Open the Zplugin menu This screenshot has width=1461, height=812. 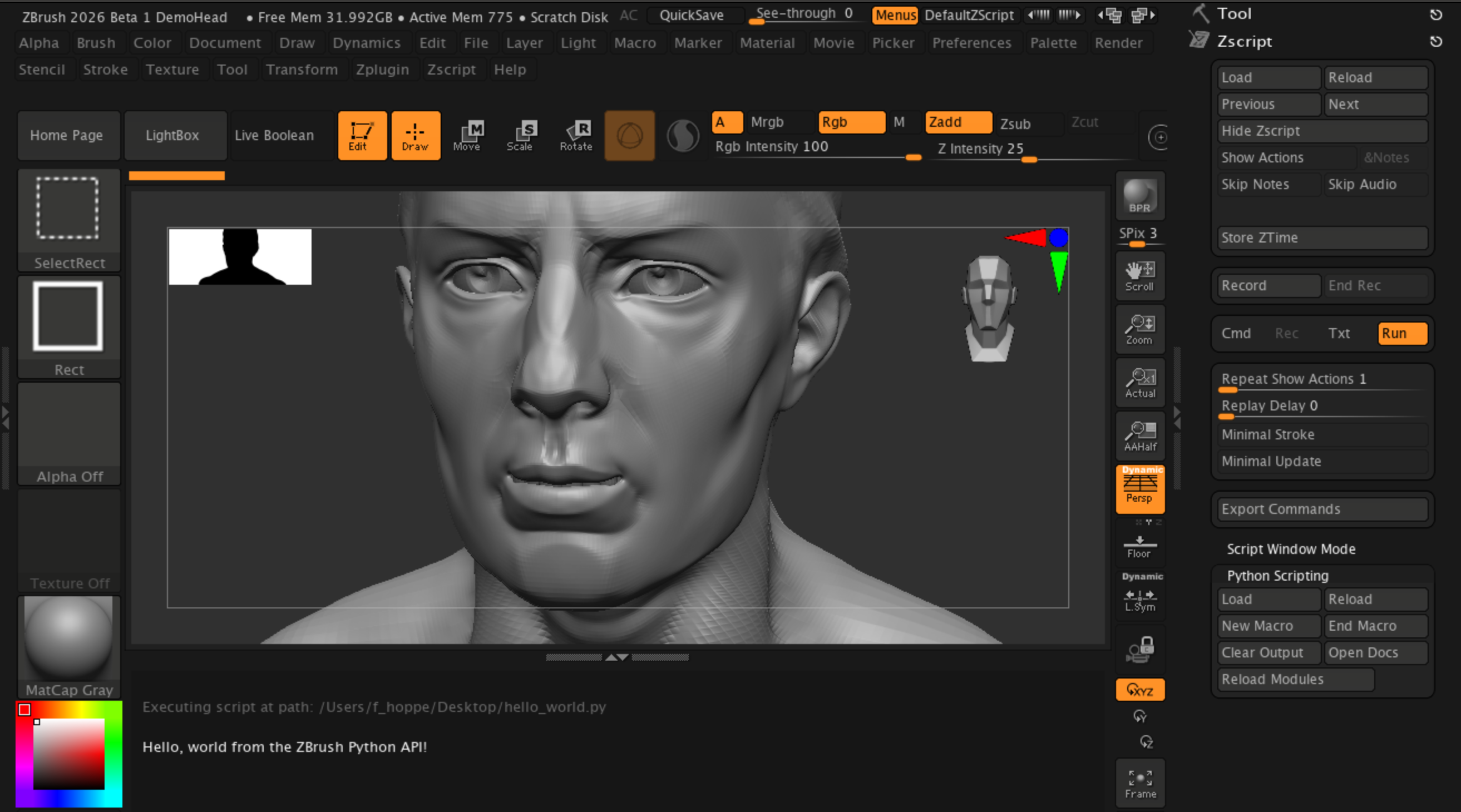pos(382,69)
